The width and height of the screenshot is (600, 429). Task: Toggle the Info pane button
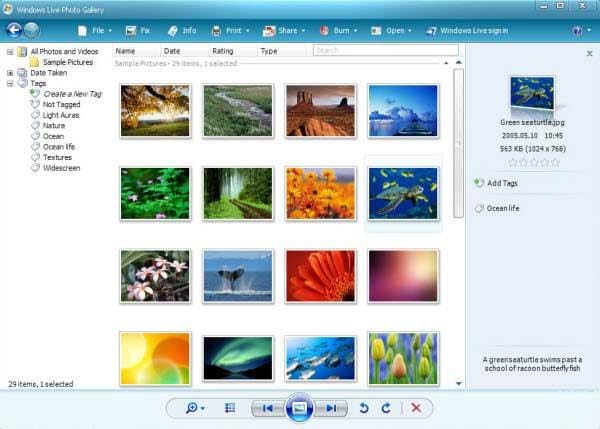182,31
